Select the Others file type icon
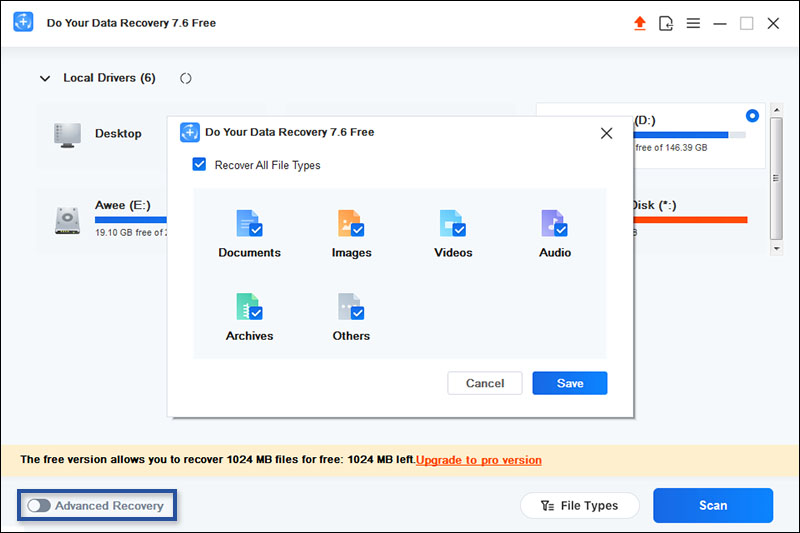The height and width of the screenshot is (533, 800). [x=351, y=307]
